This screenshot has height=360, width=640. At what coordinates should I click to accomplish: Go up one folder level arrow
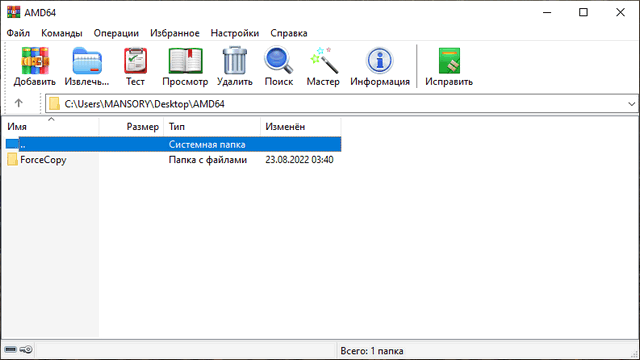(x=18, y=103)
